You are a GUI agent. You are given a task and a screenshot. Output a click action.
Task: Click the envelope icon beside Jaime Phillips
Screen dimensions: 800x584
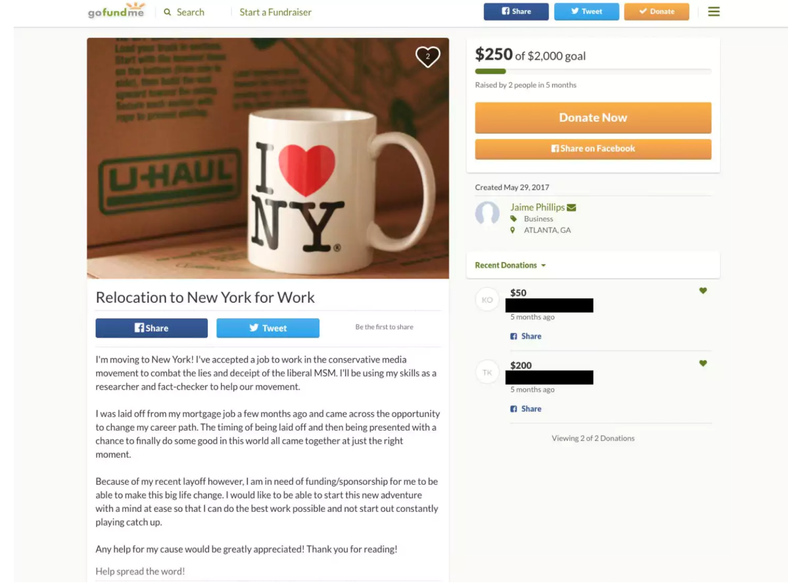point(571,208)
